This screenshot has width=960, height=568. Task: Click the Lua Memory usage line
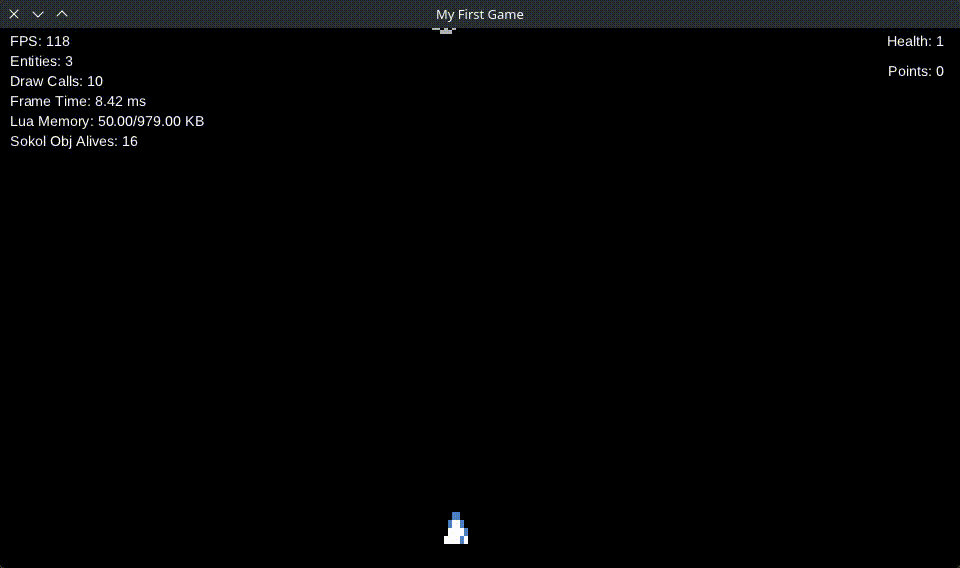(x=107, y=121)
